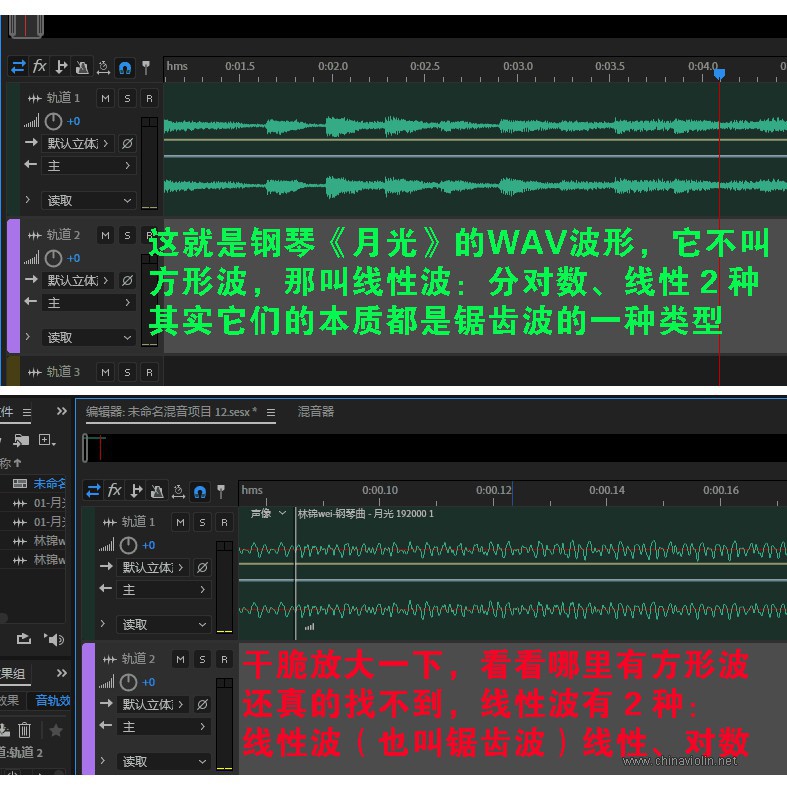Expand automation lanes arrow of upper 轨道 1
This screenshot has width=787, height=787.
pos(28,200)
